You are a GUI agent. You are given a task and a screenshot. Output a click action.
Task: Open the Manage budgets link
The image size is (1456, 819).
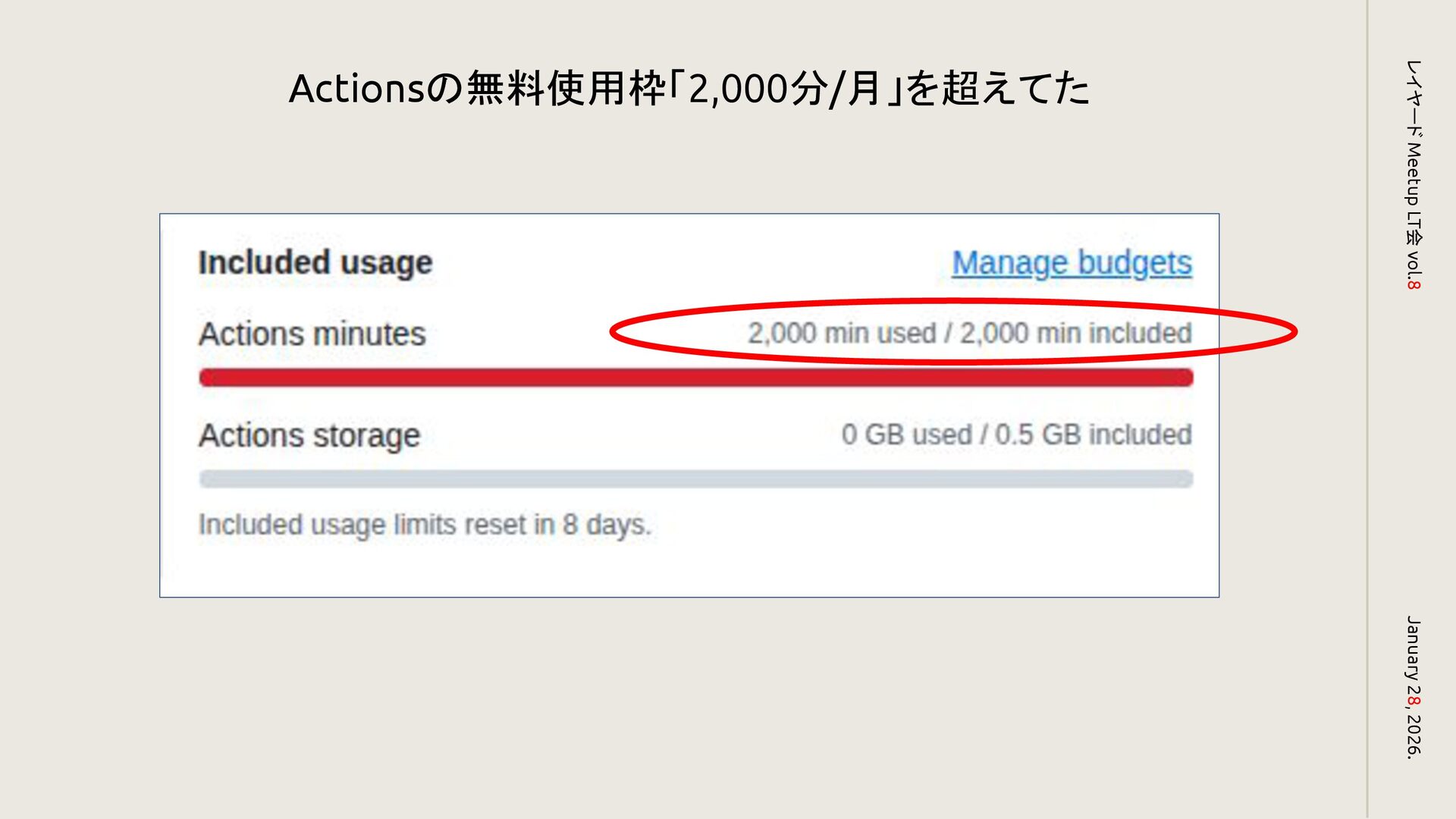point(1072,263)
